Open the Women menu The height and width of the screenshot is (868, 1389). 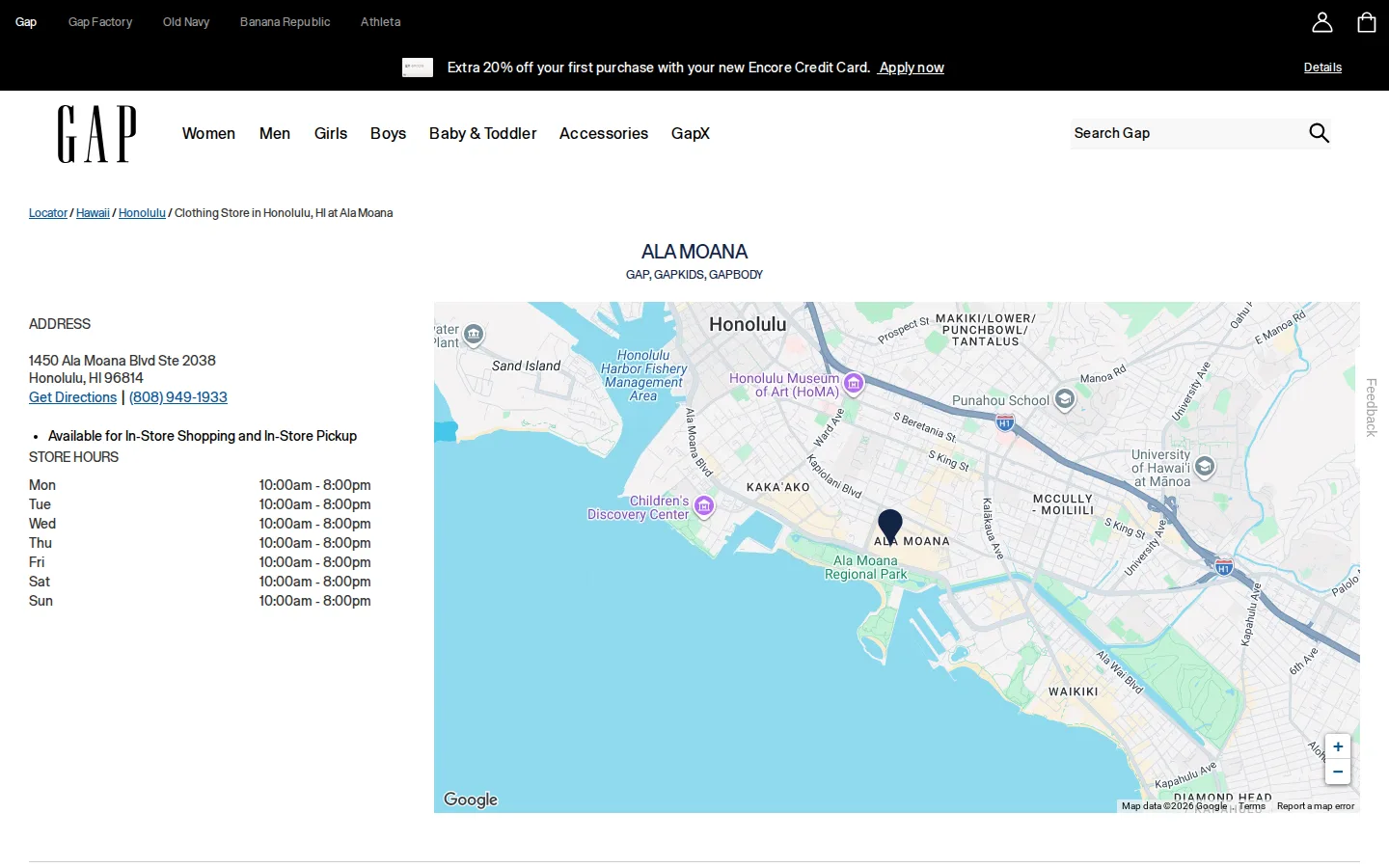pos(208,133)
